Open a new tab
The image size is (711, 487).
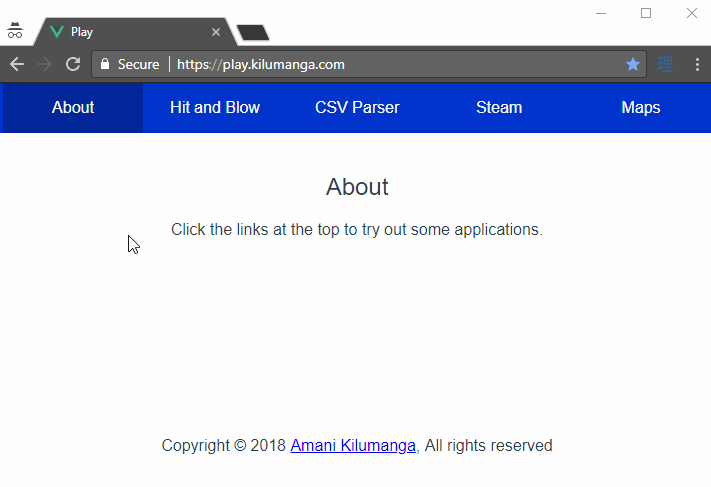(253, 33)
